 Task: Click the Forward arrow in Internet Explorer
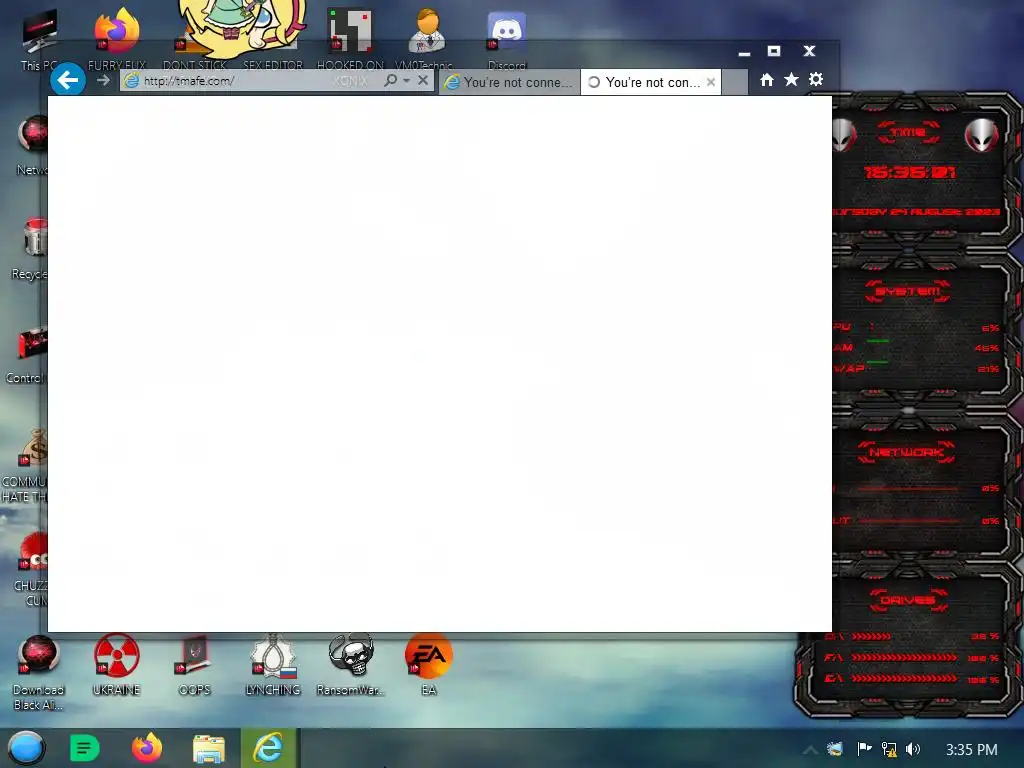click(x=103, y=80)
